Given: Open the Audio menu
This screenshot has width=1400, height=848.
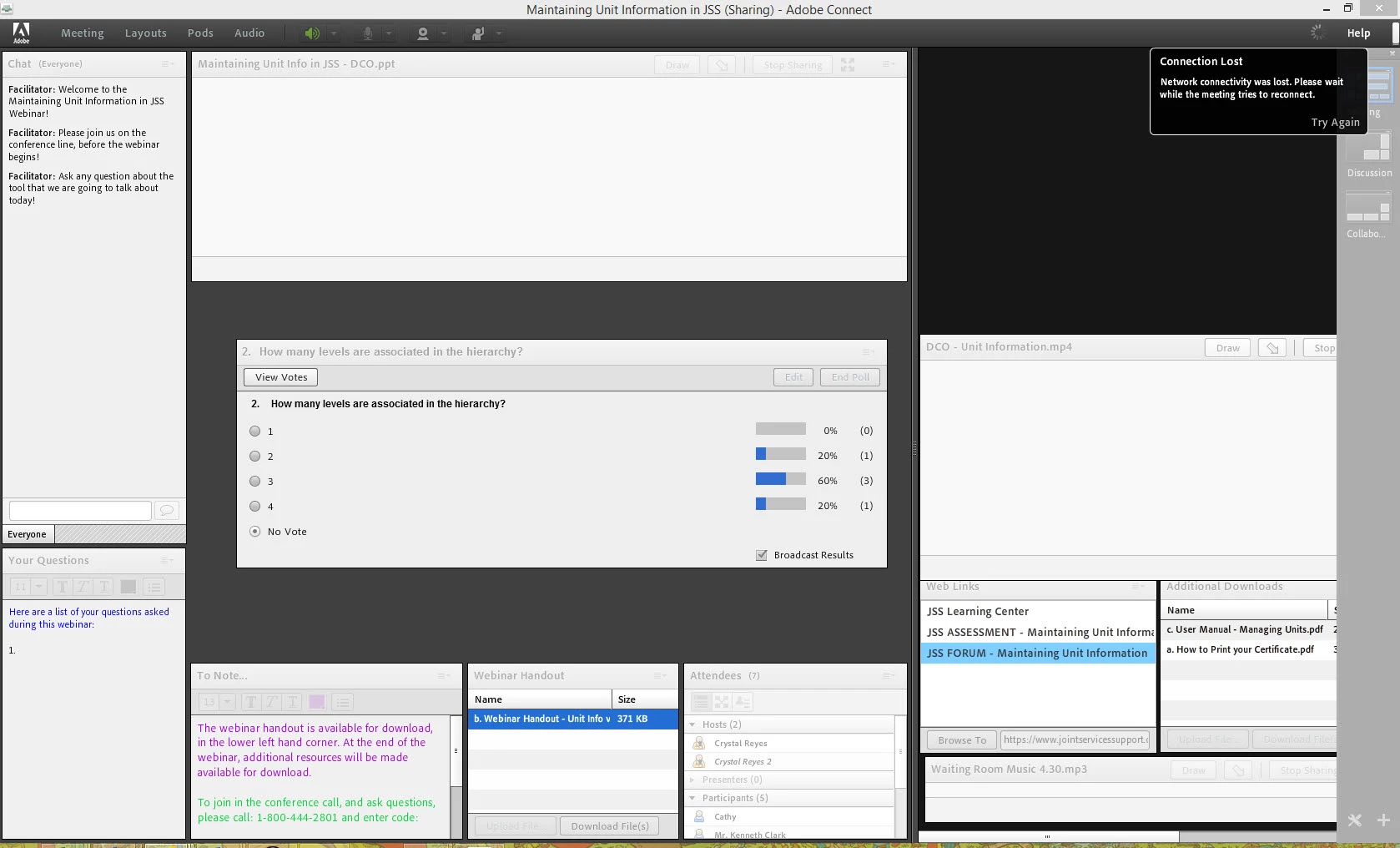Looking at the screenshot, I should coord(249,33).
